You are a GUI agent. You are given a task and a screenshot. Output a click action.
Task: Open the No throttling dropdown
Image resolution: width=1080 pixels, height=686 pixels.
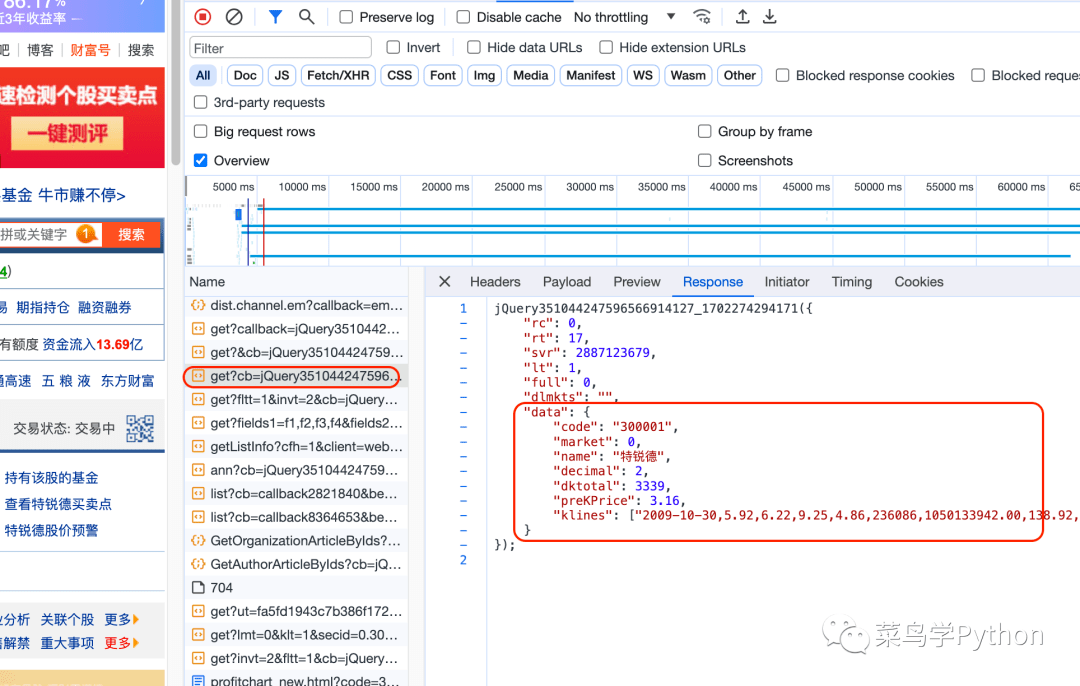point(625,17)
